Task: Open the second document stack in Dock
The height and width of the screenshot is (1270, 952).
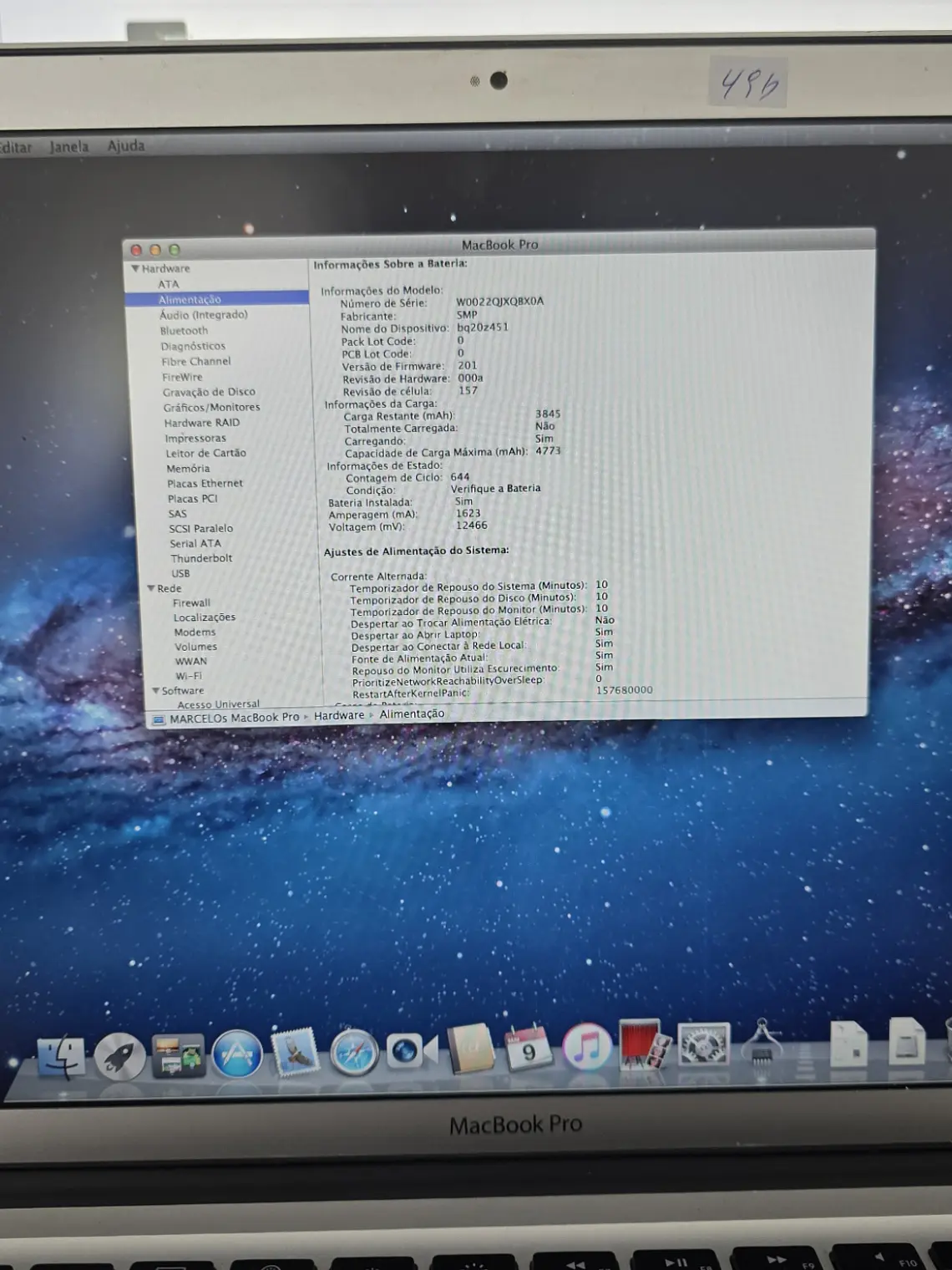Action: (x=907, y=1041)
